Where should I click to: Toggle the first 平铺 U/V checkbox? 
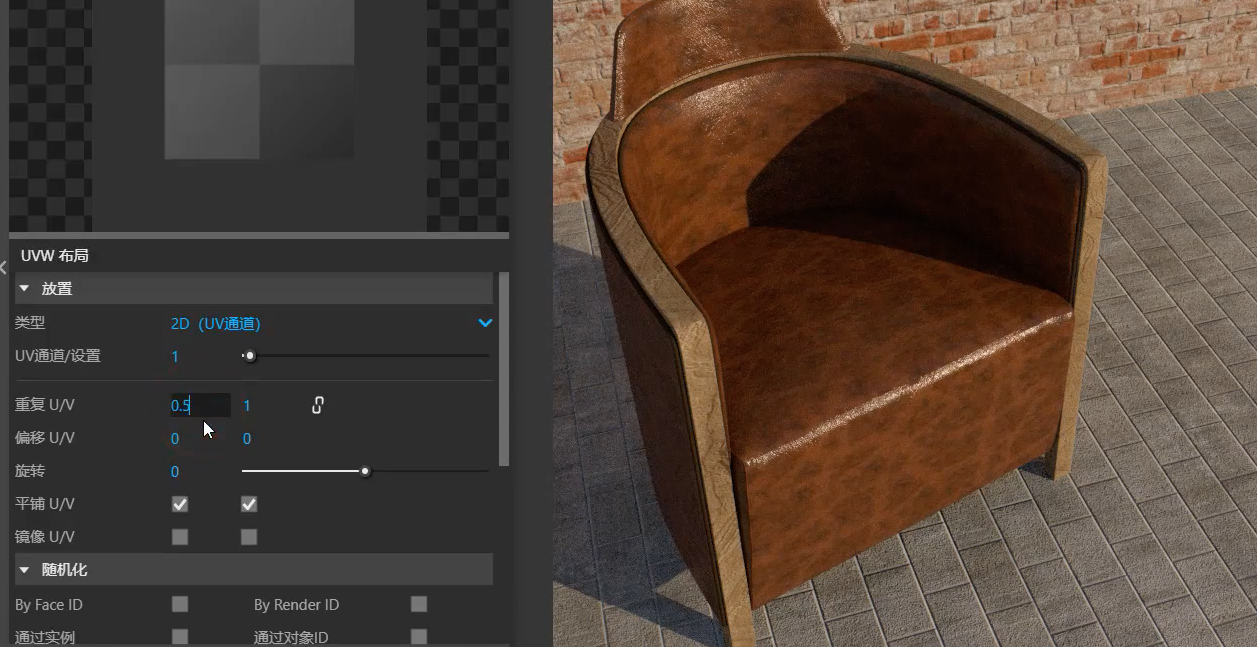pyautogui.click(x=180, y=504)
